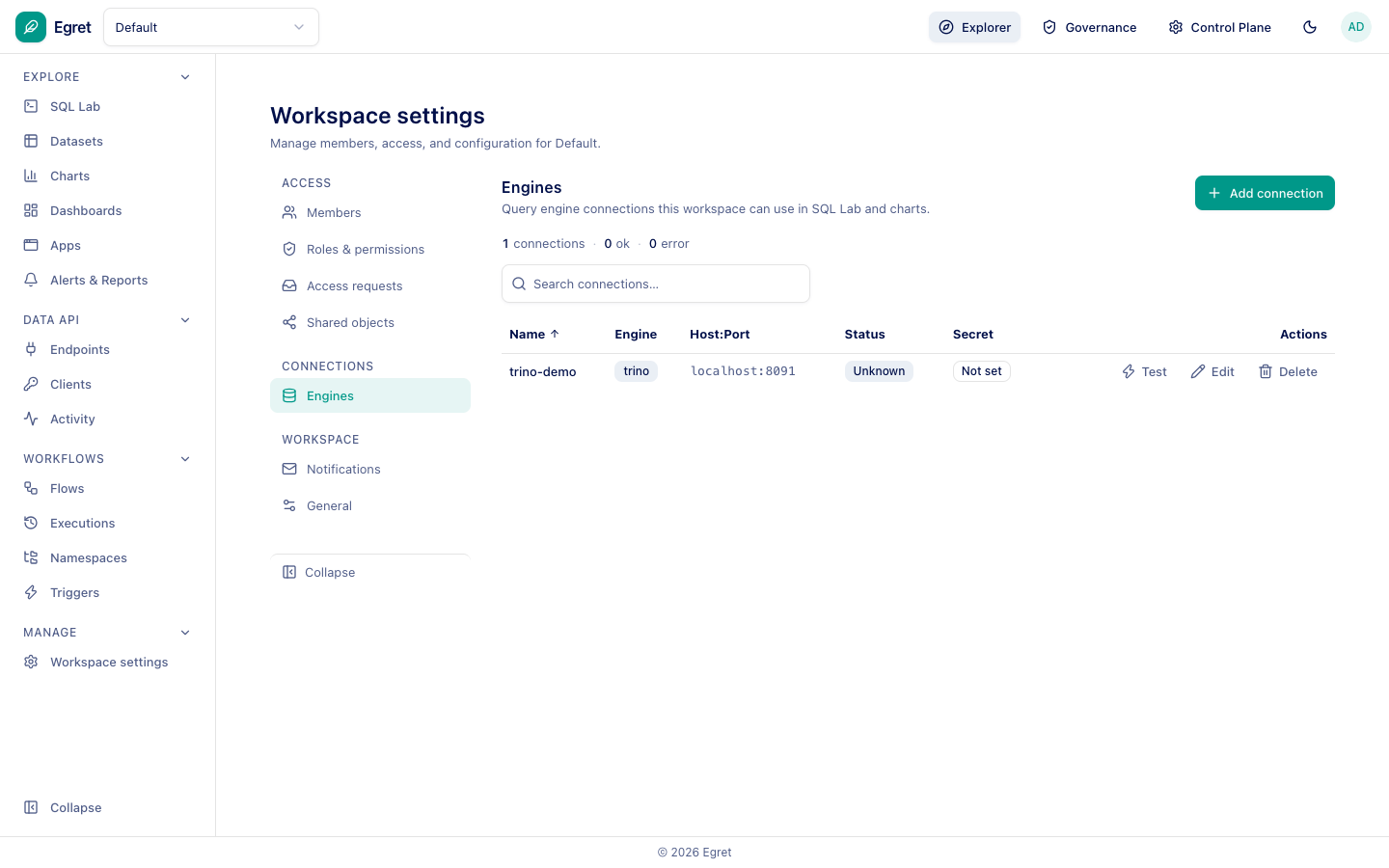Open SQL Lab from the sidebar
The height and width of the screenshot is (868, 1389).
[x=107, y=106]
